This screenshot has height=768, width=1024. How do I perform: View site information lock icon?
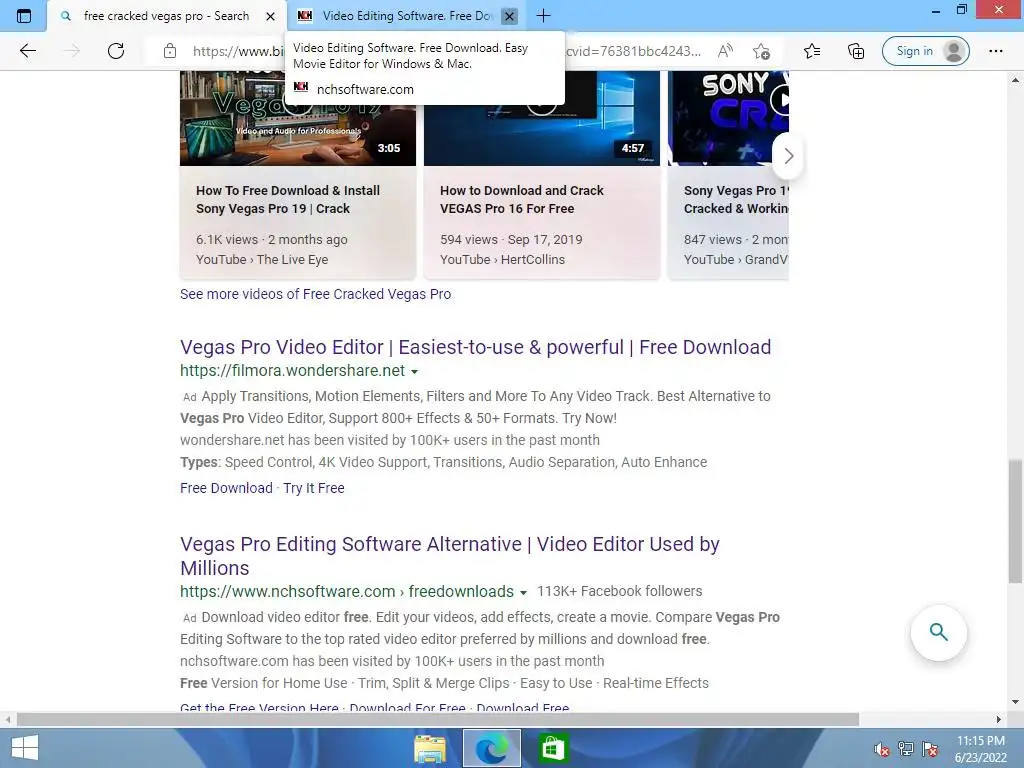170,51
